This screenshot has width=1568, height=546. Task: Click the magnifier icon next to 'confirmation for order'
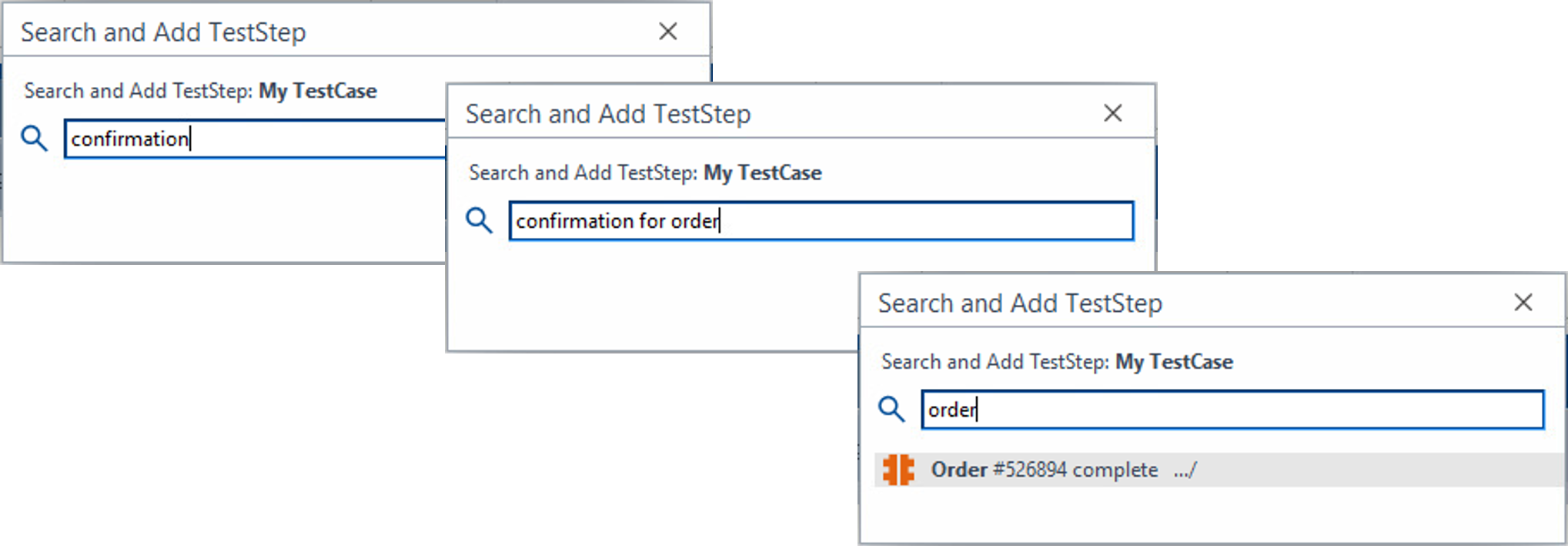click(479, 221)
